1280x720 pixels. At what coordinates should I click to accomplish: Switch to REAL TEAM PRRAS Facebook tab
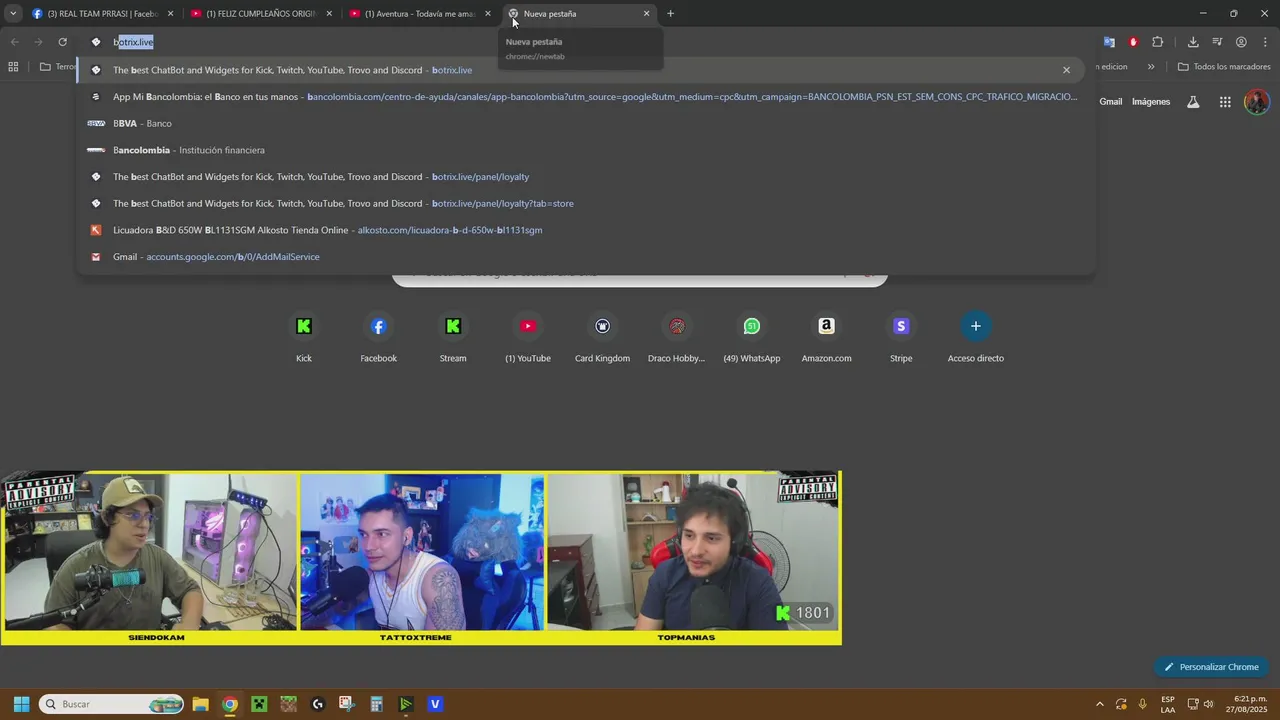tap(103, 14)
